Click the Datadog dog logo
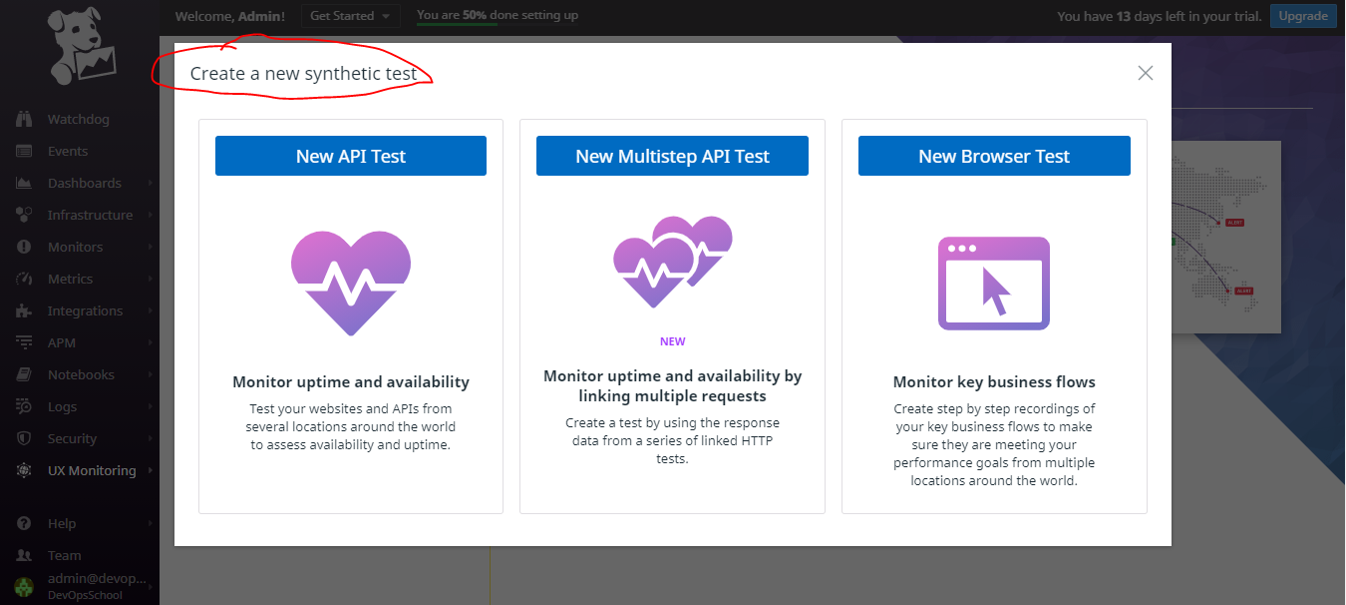This screenshot has height=605, width=1346. coord(81,47)
